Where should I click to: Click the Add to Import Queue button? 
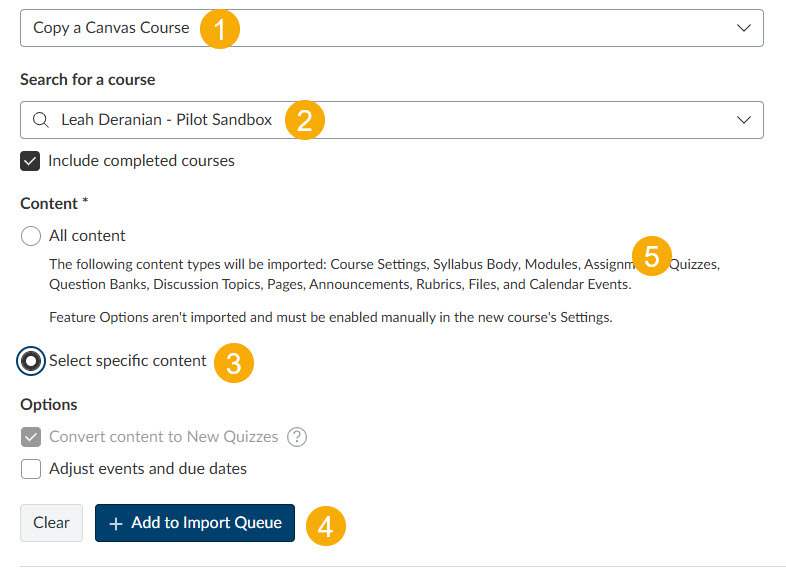(195, 523)
